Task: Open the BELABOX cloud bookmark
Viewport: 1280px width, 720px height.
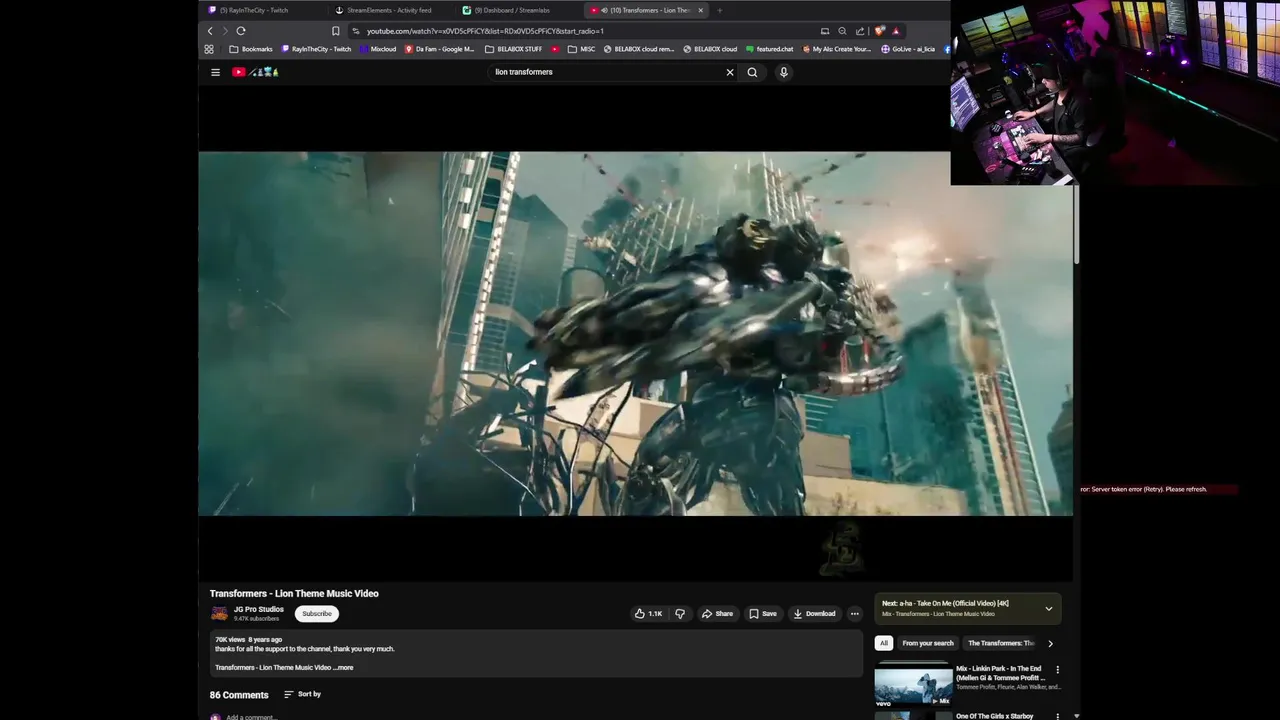Action: pos(709,49)
